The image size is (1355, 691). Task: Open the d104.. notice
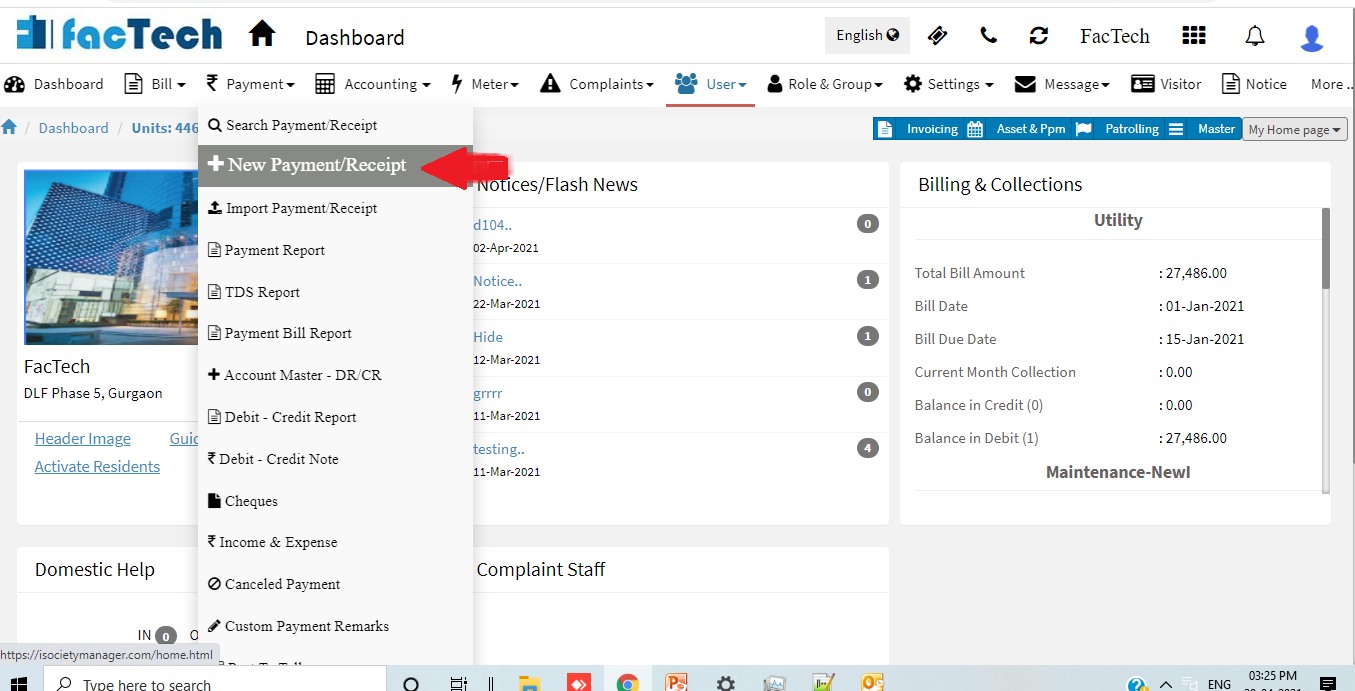pyautogui.click(x=493, y=225)
